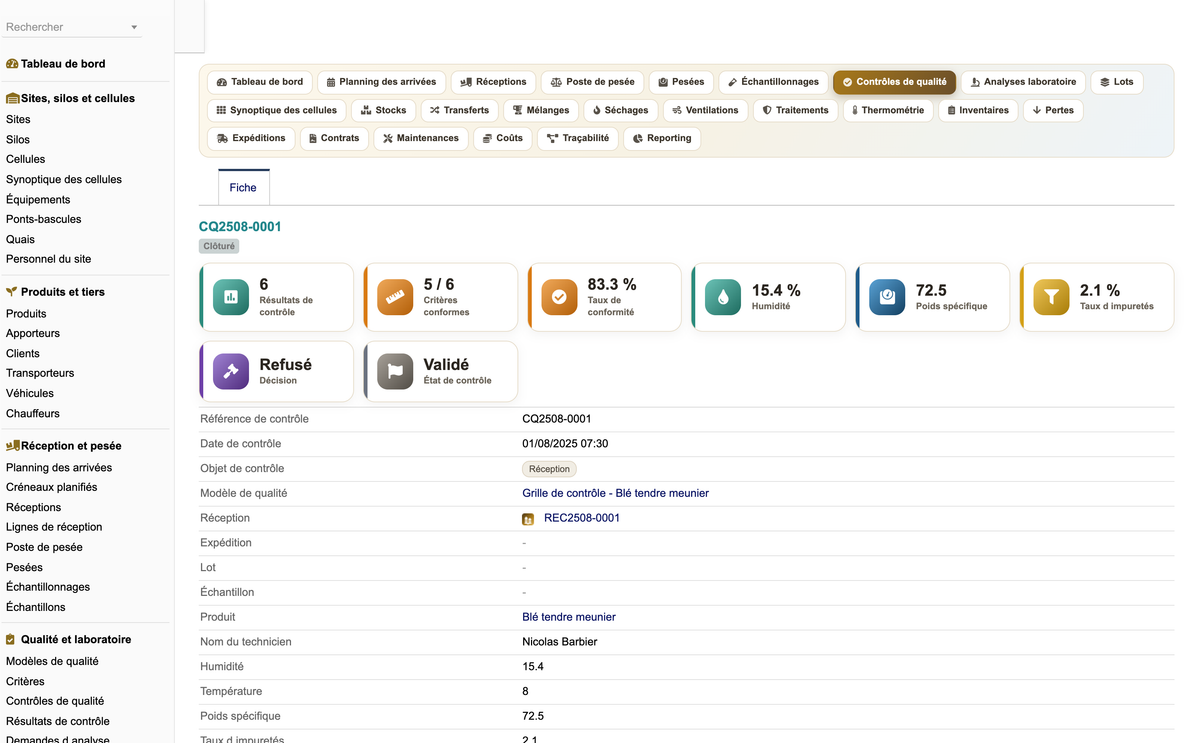The height and width of the screenshot is (743, 1200).
Task: Open the Expéditions toolbar button
Action: (x=251, y=138)
